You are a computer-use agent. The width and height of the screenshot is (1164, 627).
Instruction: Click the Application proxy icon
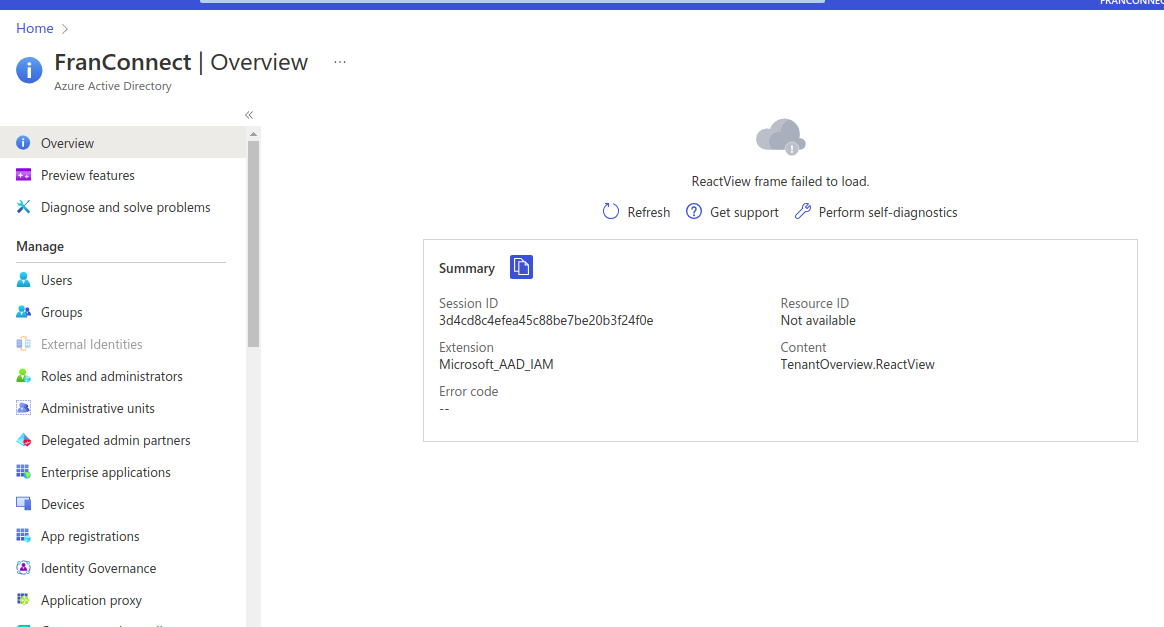click(23, 599)
